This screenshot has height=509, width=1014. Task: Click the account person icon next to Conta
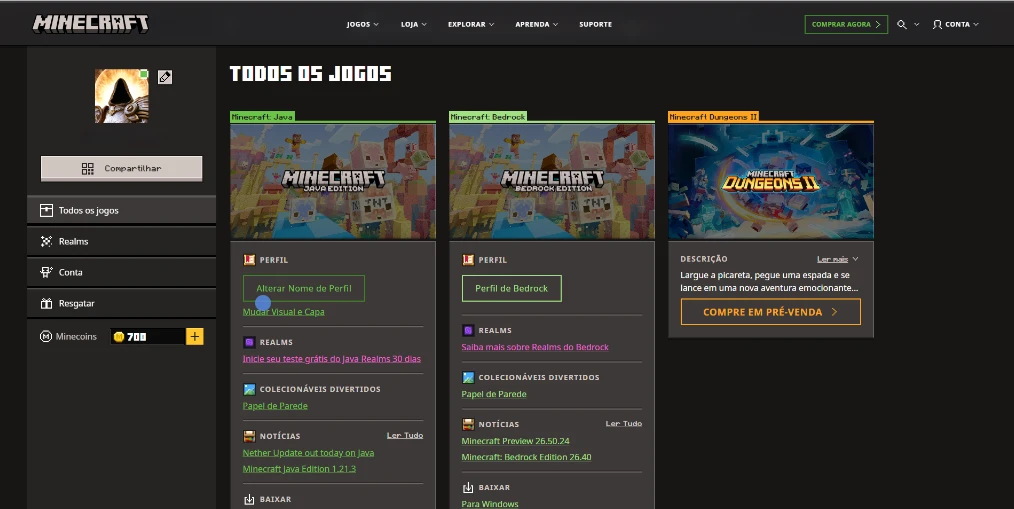937,25
